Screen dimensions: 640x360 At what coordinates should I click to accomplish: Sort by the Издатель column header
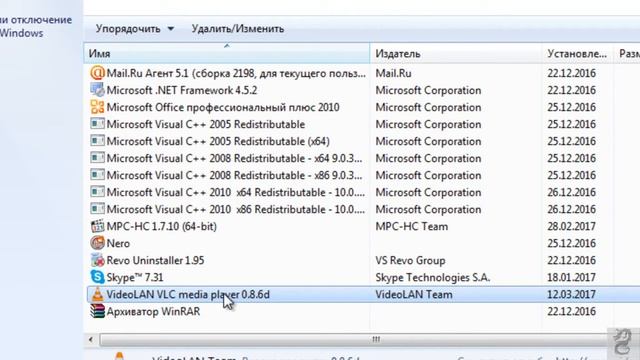pos(456,53)
